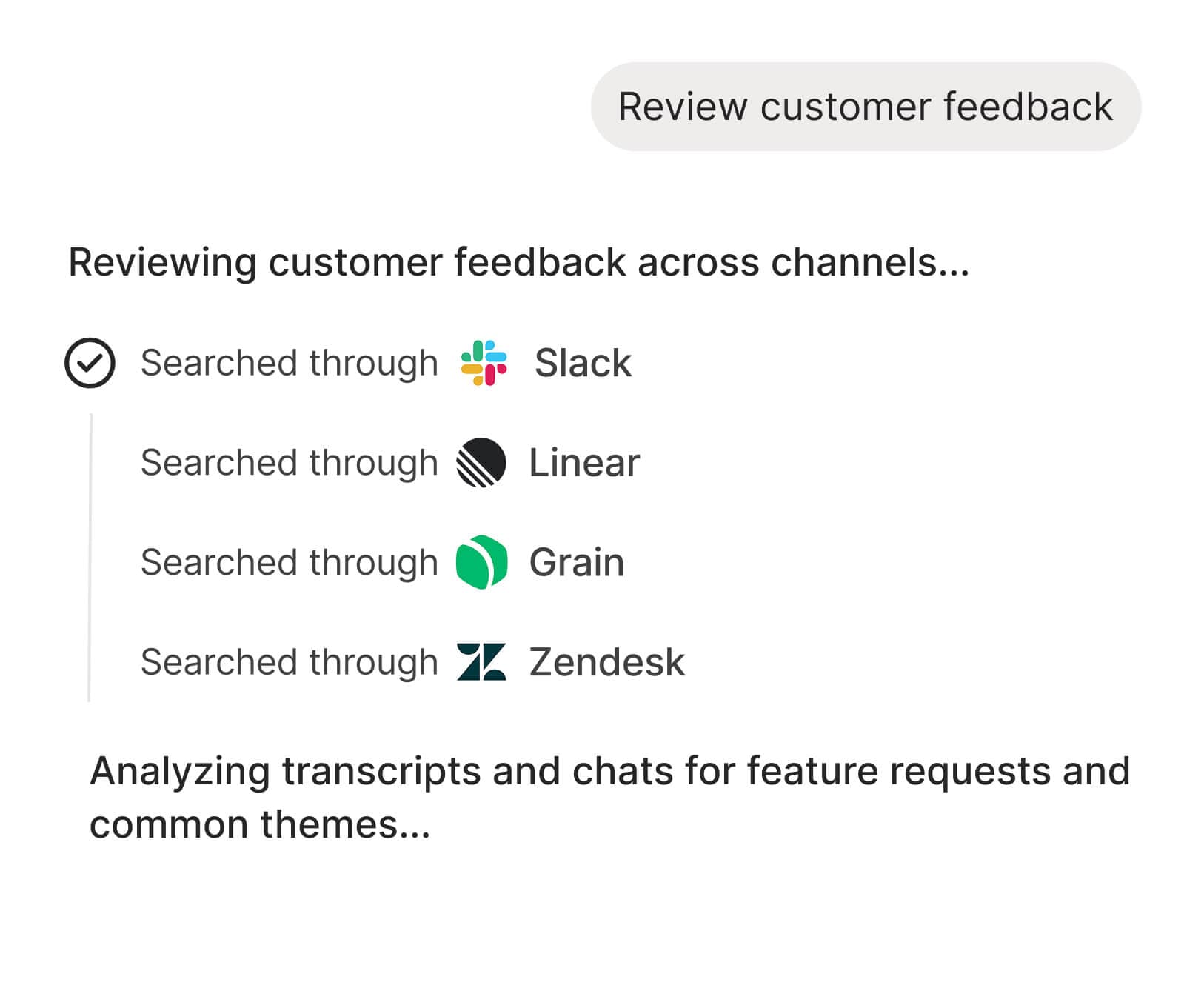
Task: Select the Grain source label
Action: click(x=576, y=562)
